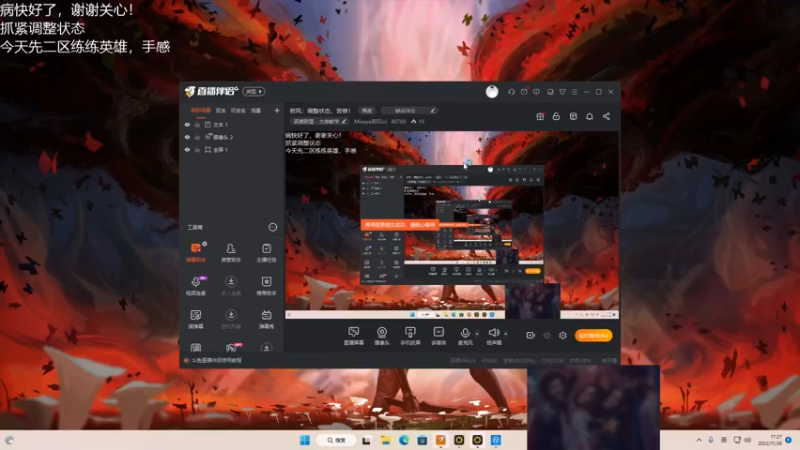
Task: Click the taskbar search box
Action: tap(336, 440)
